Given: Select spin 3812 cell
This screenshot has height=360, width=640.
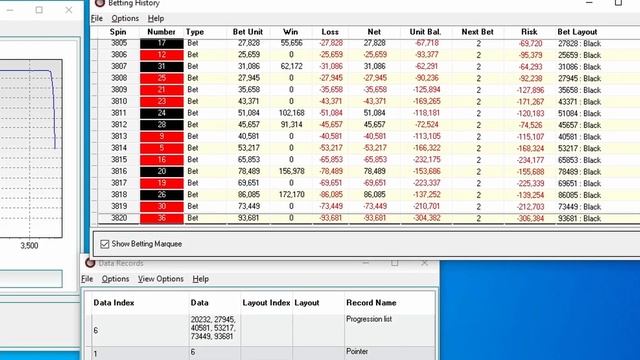Looking at the screenshot, I should coord(119,124).
